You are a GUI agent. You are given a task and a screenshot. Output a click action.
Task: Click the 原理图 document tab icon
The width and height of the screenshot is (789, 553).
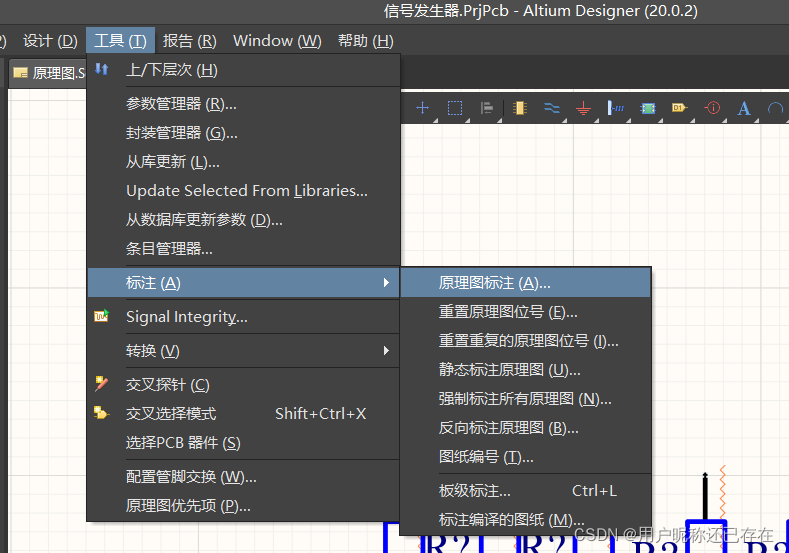[21, 73]
